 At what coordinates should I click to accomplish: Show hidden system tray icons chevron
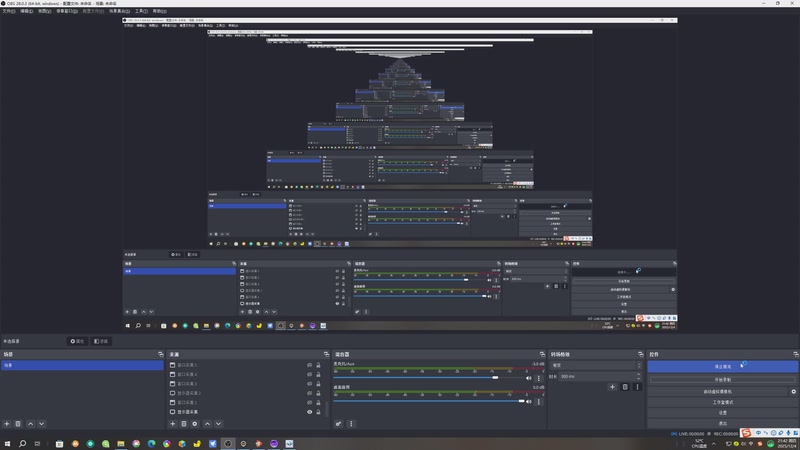coord(714,444)
